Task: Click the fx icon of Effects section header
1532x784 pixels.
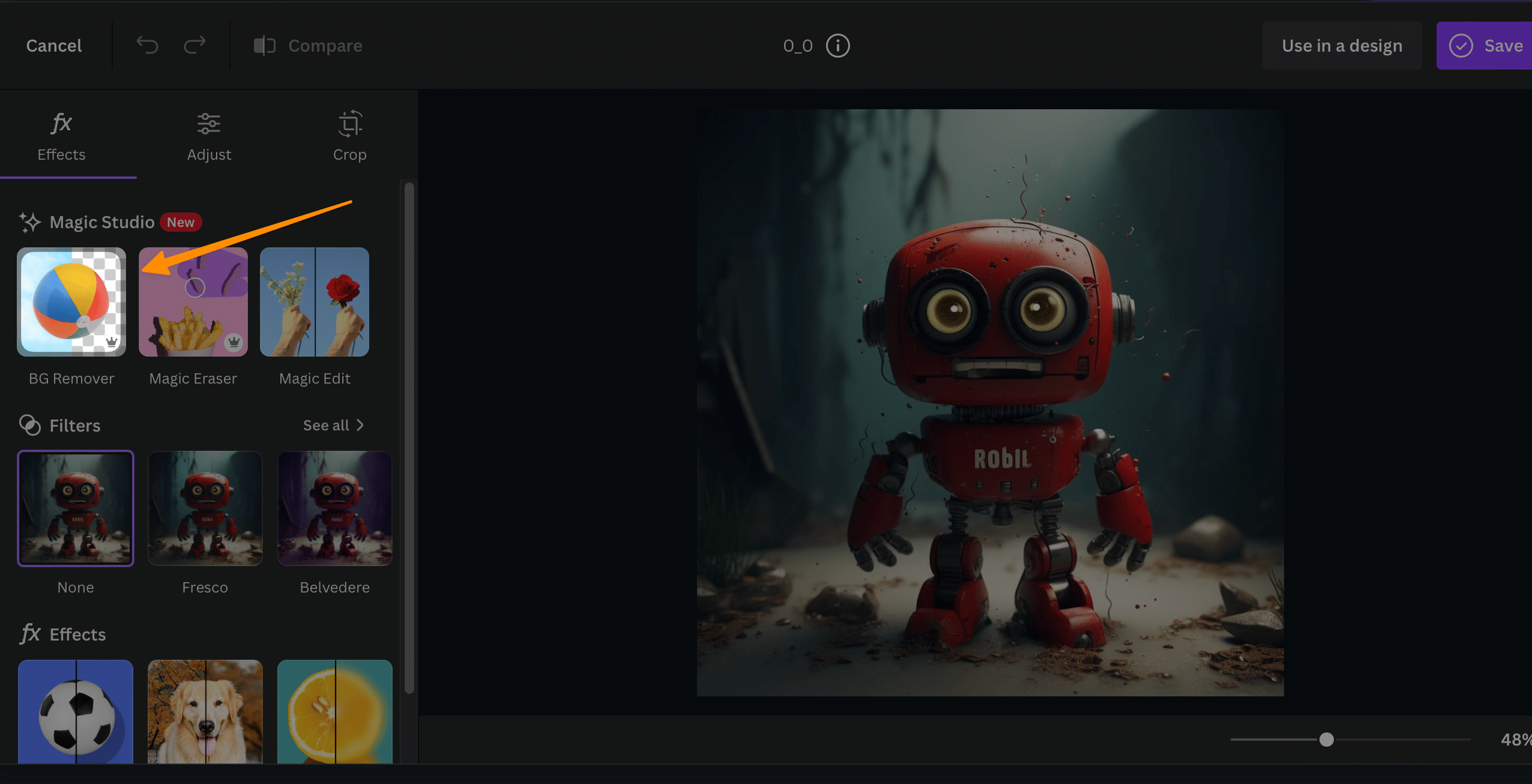Action: [30, 634]
